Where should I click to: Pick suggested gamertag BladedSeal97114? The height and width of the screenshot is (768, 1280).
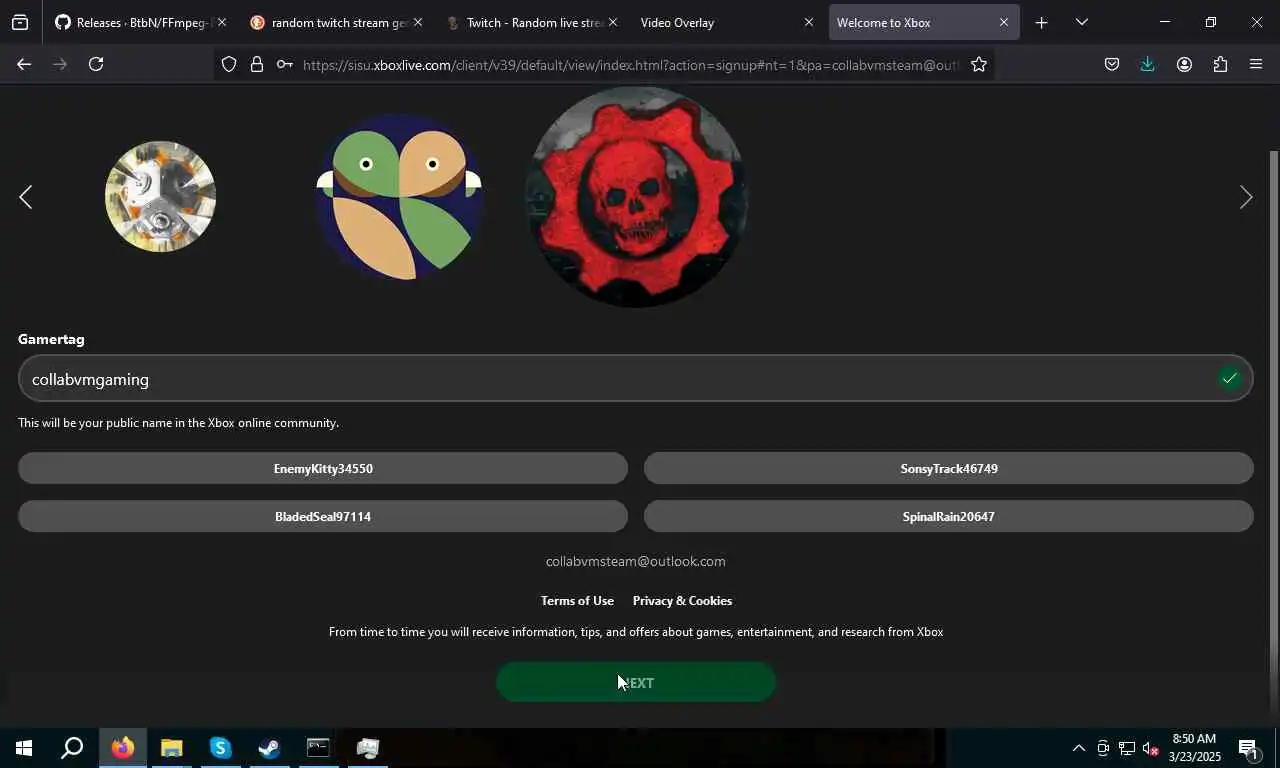[323, 516]
